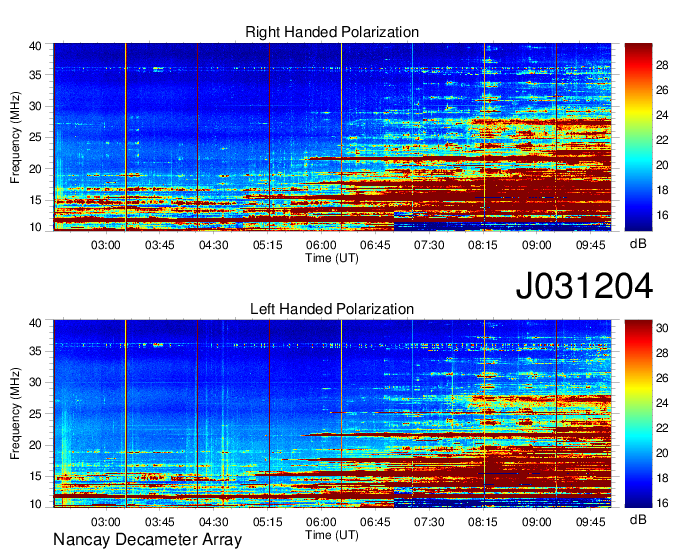Click the "35" frequency tick of Right Handed plot
This screenshot has height=552, width=680.
(x=36, y=75)
